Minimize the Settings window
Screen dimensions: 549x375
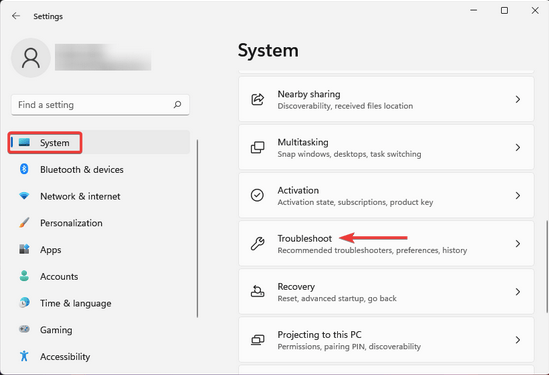point(473,11)
